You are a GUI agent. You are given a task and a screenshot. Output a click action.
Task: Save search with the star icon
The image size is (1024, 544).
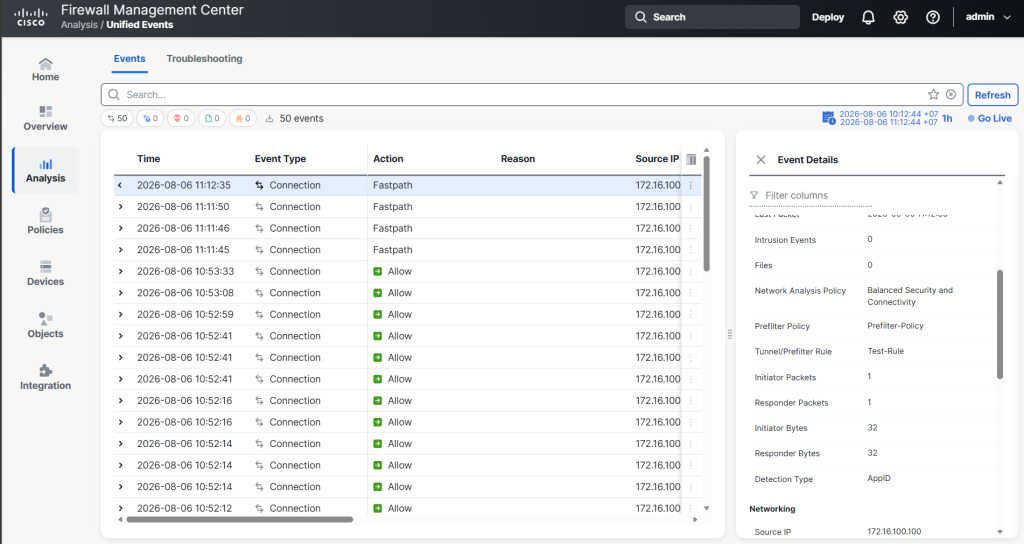tap(933, 95)
